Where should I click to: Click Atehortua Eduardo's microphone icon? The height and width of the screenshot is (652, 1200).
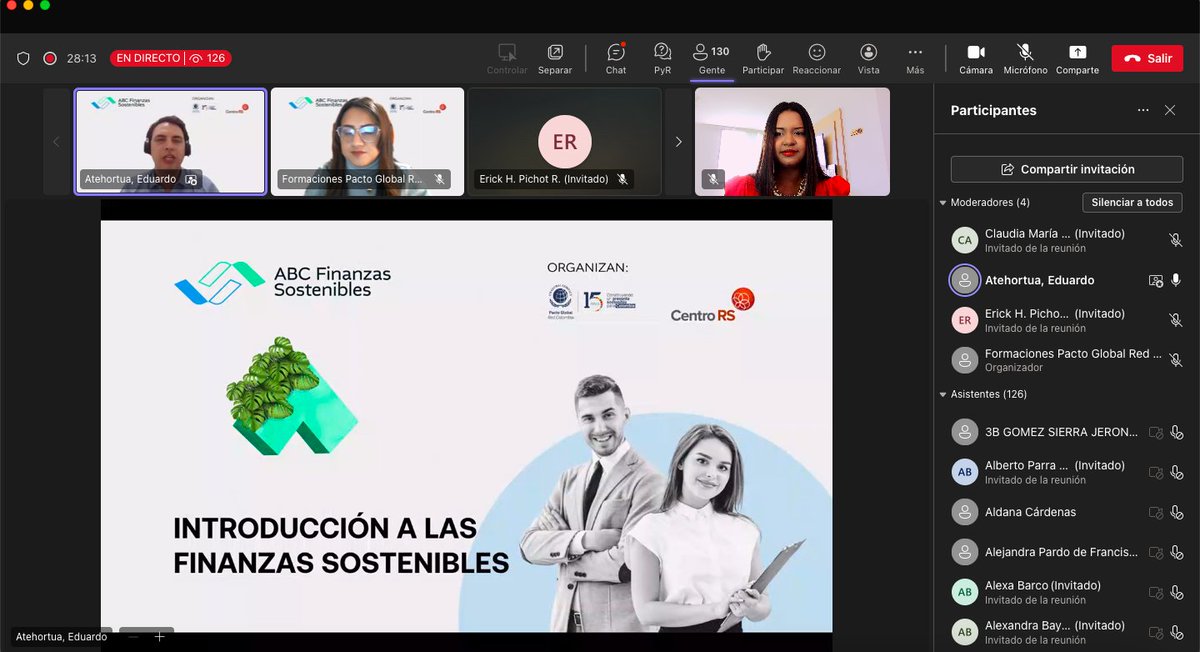pyautogui.click(x=1176, y=280)
